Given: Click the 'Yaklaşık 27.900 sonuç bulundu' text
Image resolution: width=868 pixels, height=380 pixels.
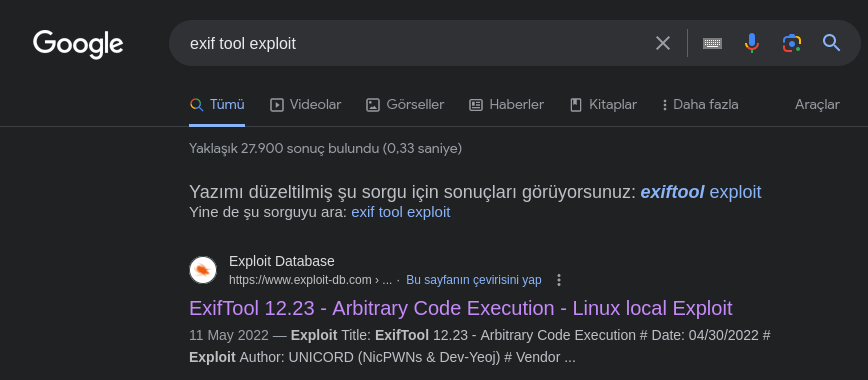Looking at the screenshot, I should tap(326, 148).
